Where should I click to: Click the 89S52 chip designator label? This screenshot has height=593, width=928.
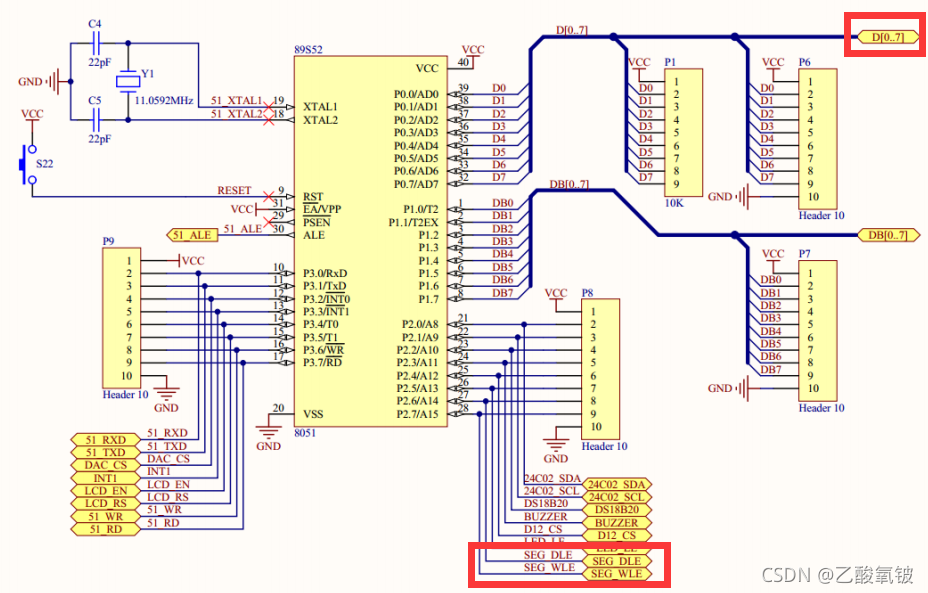308,50
